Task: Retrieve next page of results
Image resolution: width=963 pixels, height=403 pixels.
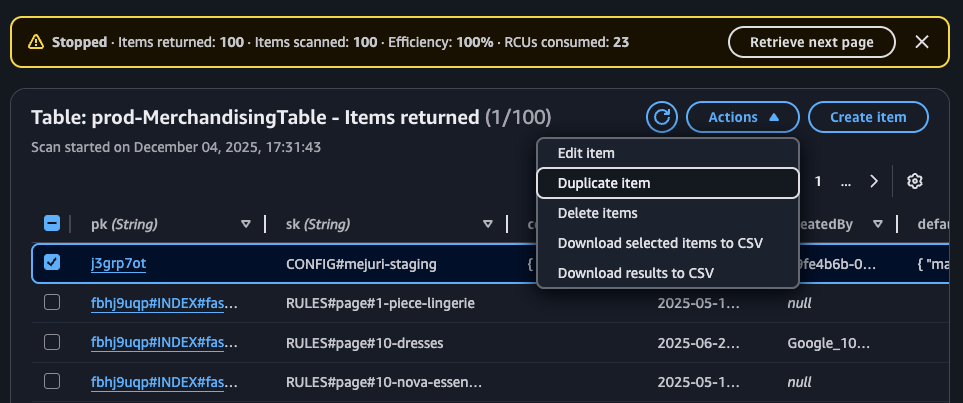Action: (x=811, y=42)
